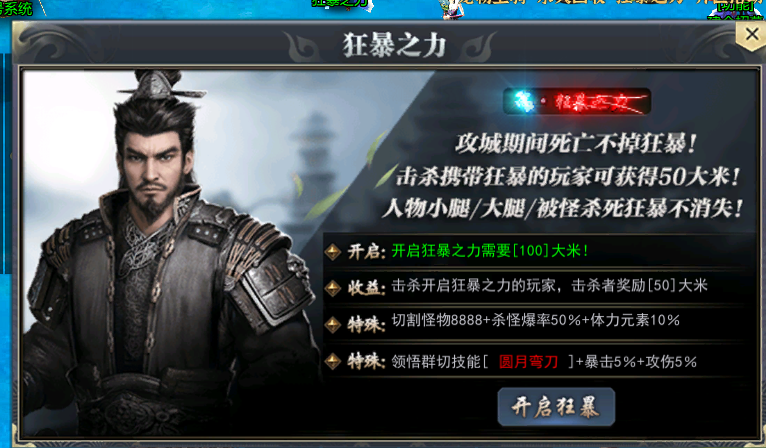Click the green 开启狂暴之力需要[100]大米 text
The width and height of the screenshot is (766, 448).
[489, 251]
